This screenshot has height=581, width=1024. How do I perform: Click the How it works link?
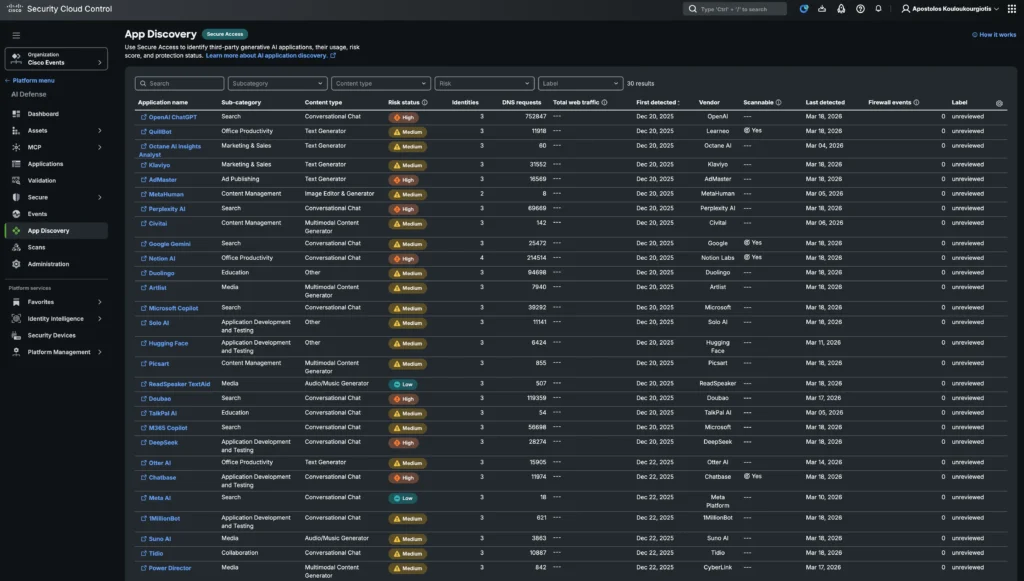pyautogui.click(x=994, y=35)
